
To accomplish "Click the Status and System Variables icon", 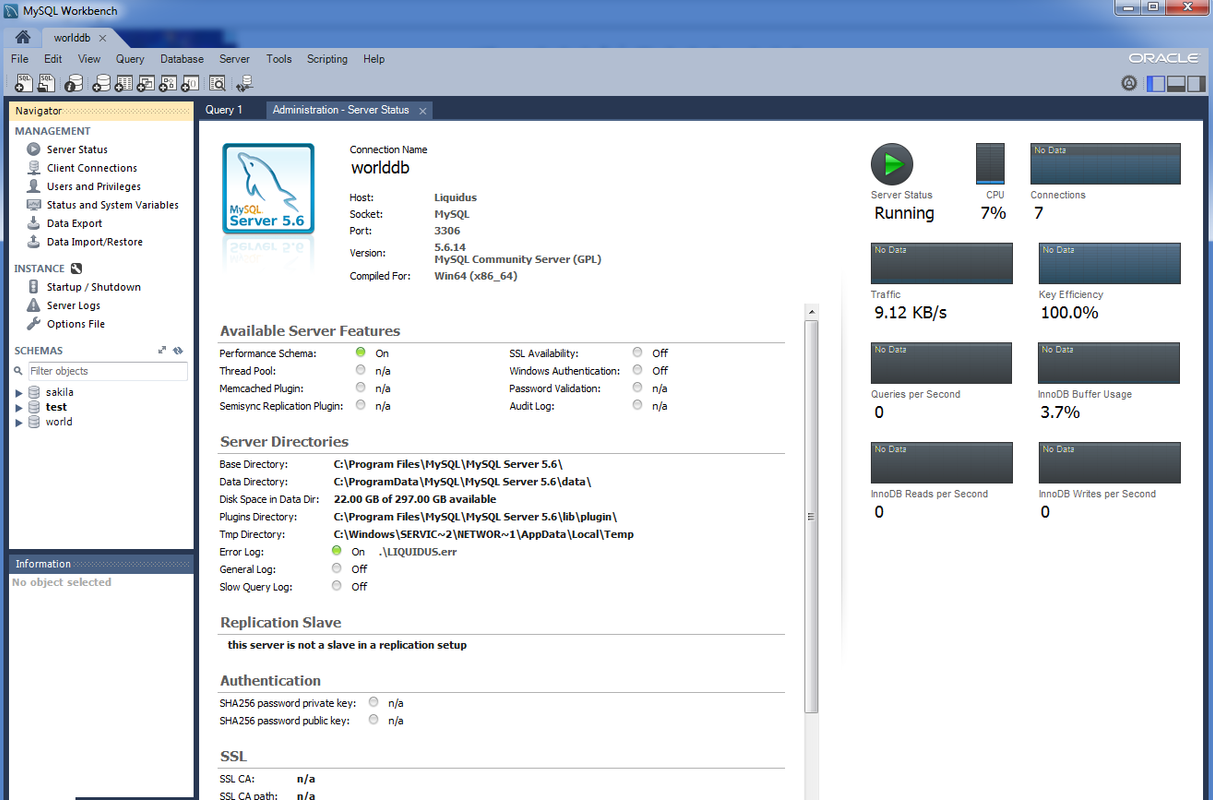I will (x=34, y=205).
